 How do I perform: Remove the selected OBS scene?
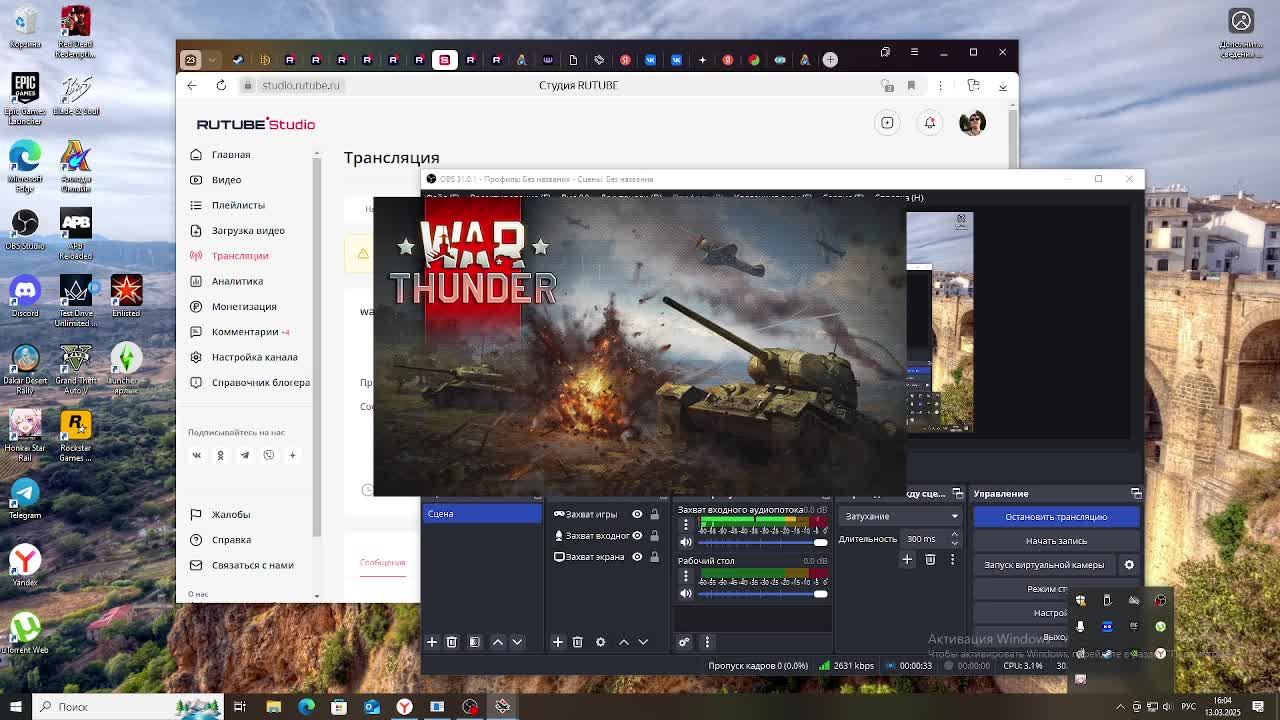click(452, 642)
